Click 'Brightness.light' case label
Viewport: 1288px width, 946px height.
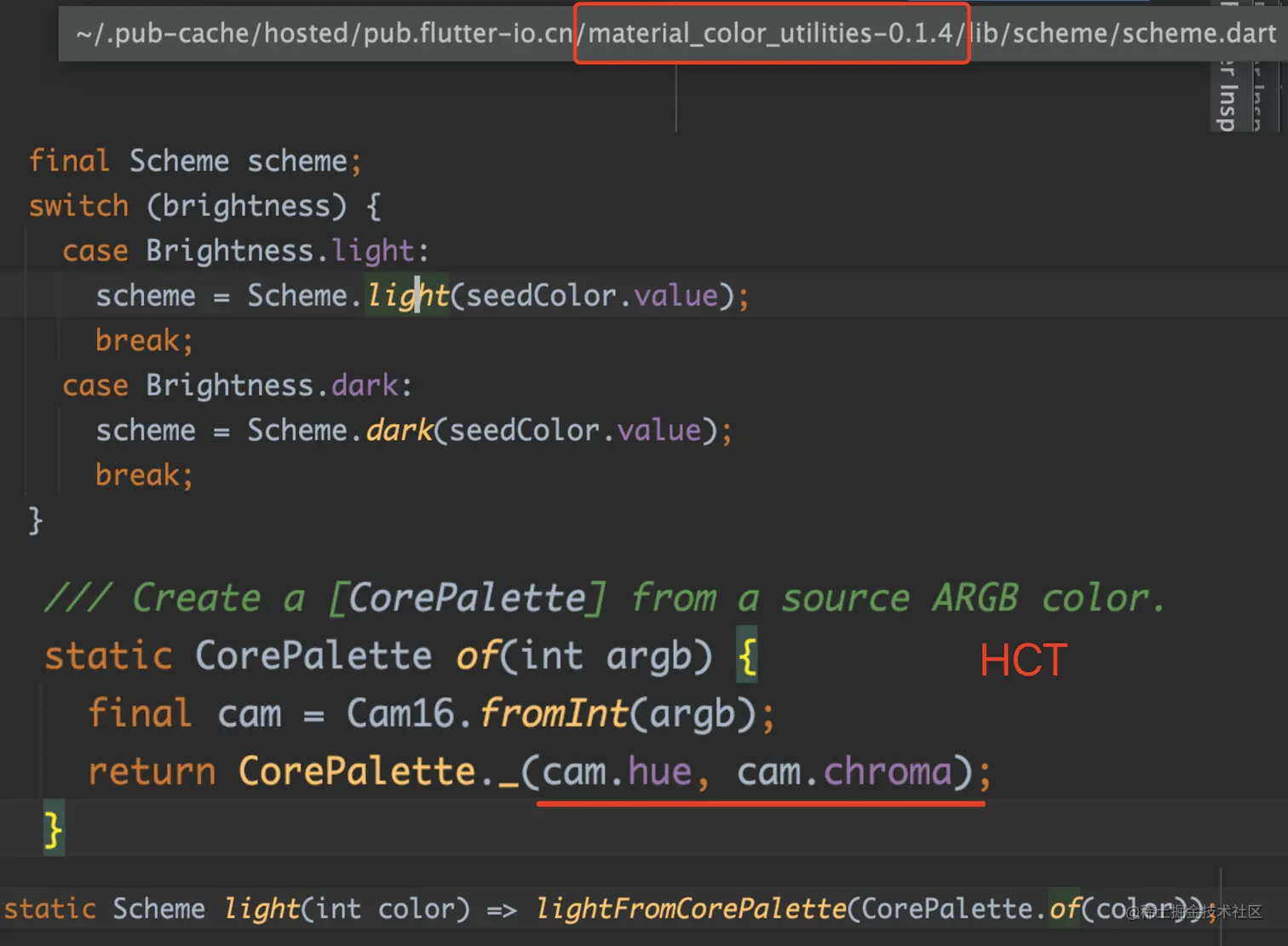[x=280, y=250]
